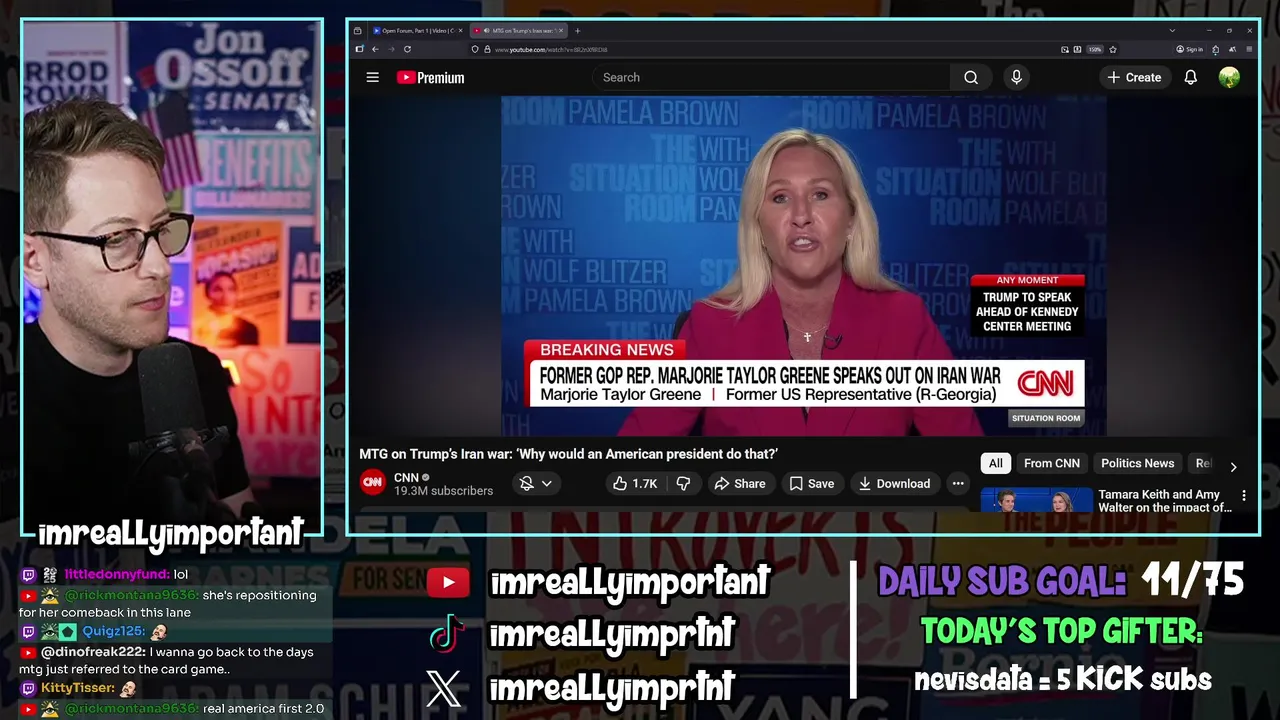Click chat username 'Quigz125'
Viewport: 1280px width, 720px height.
tap(113, 632)
